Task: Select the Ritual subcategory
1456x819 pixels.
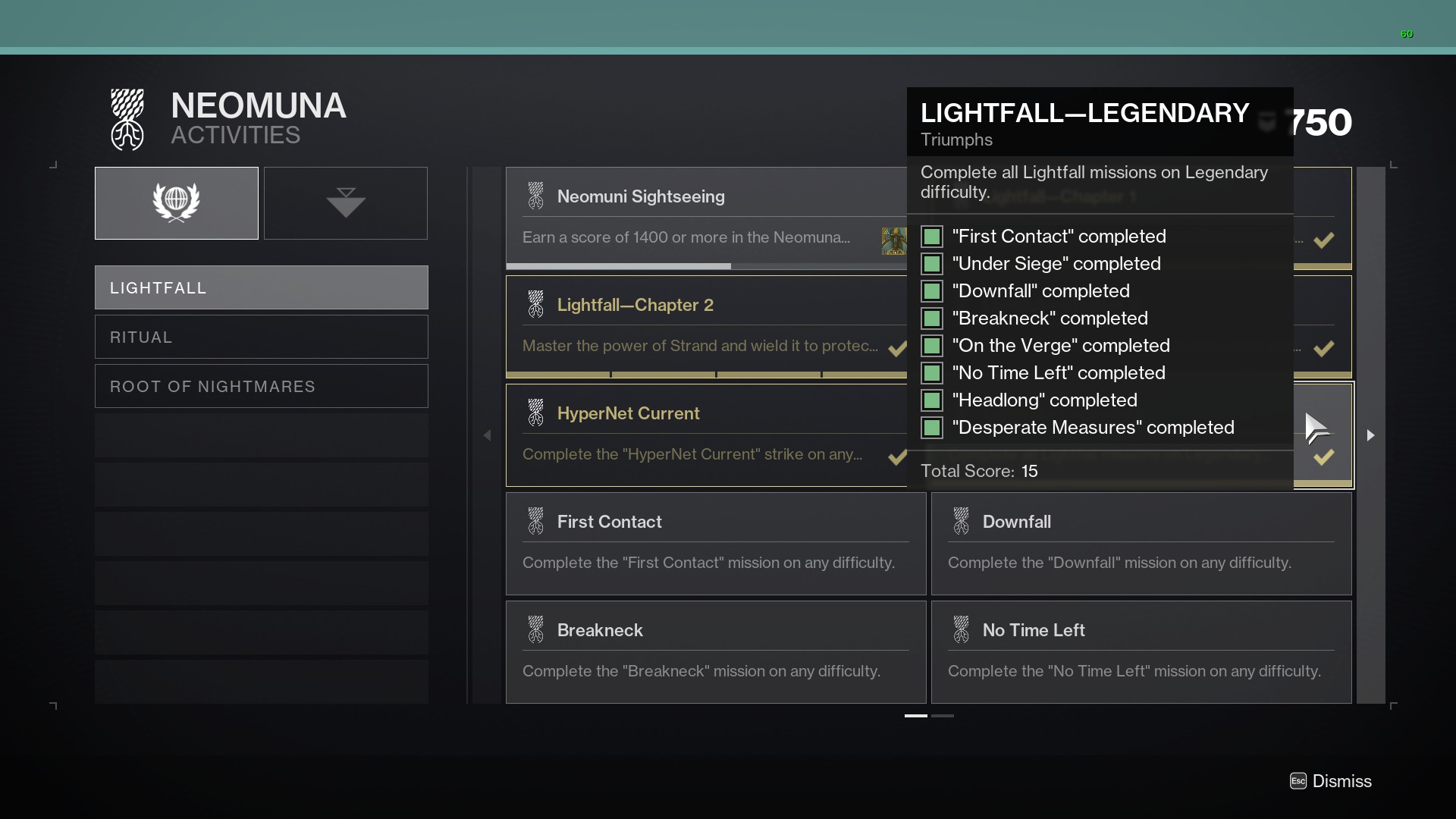Action: coord(261,337)
